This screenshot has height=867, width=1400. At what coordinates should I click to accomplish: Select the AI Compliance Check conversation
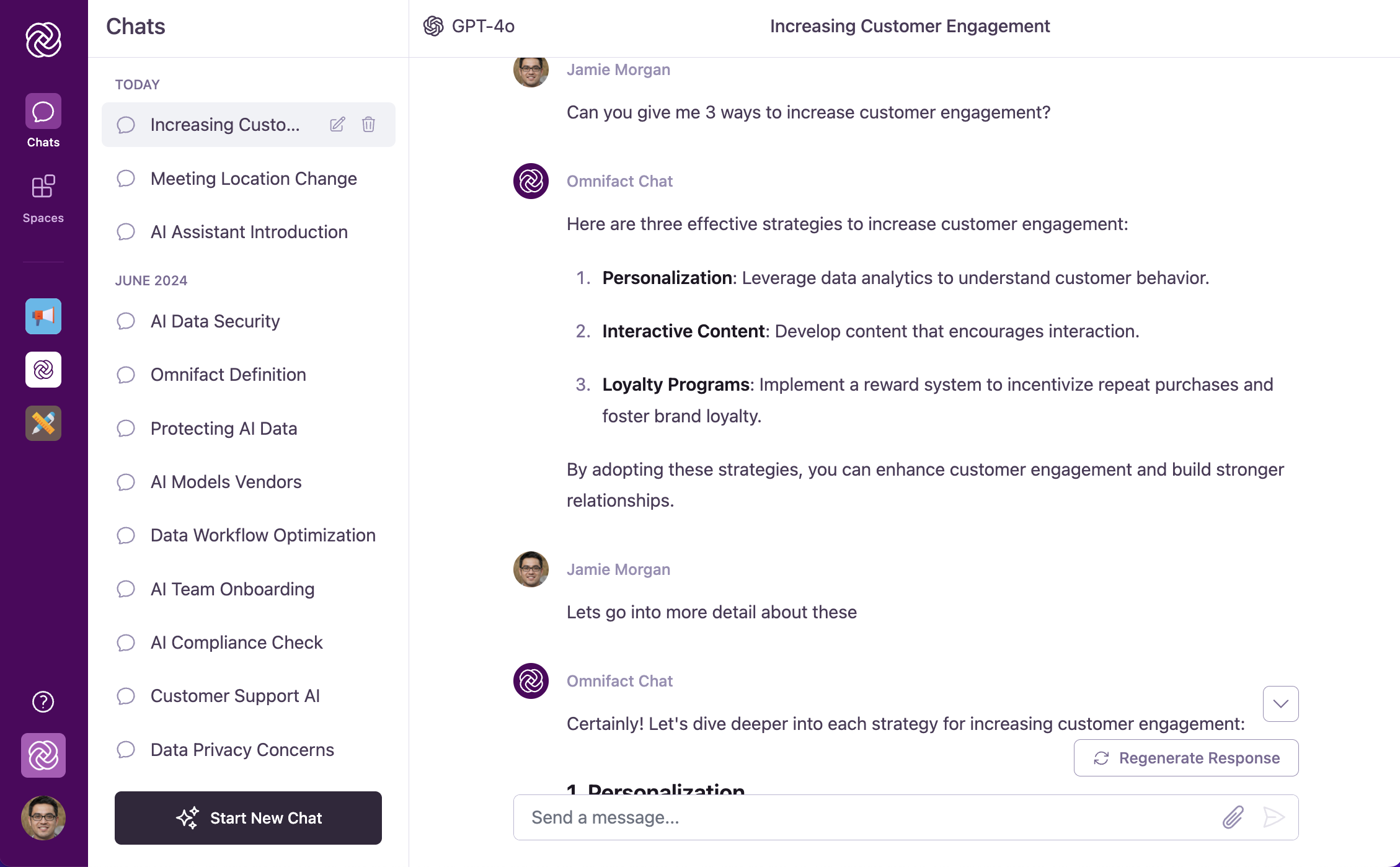pos(236,642)
